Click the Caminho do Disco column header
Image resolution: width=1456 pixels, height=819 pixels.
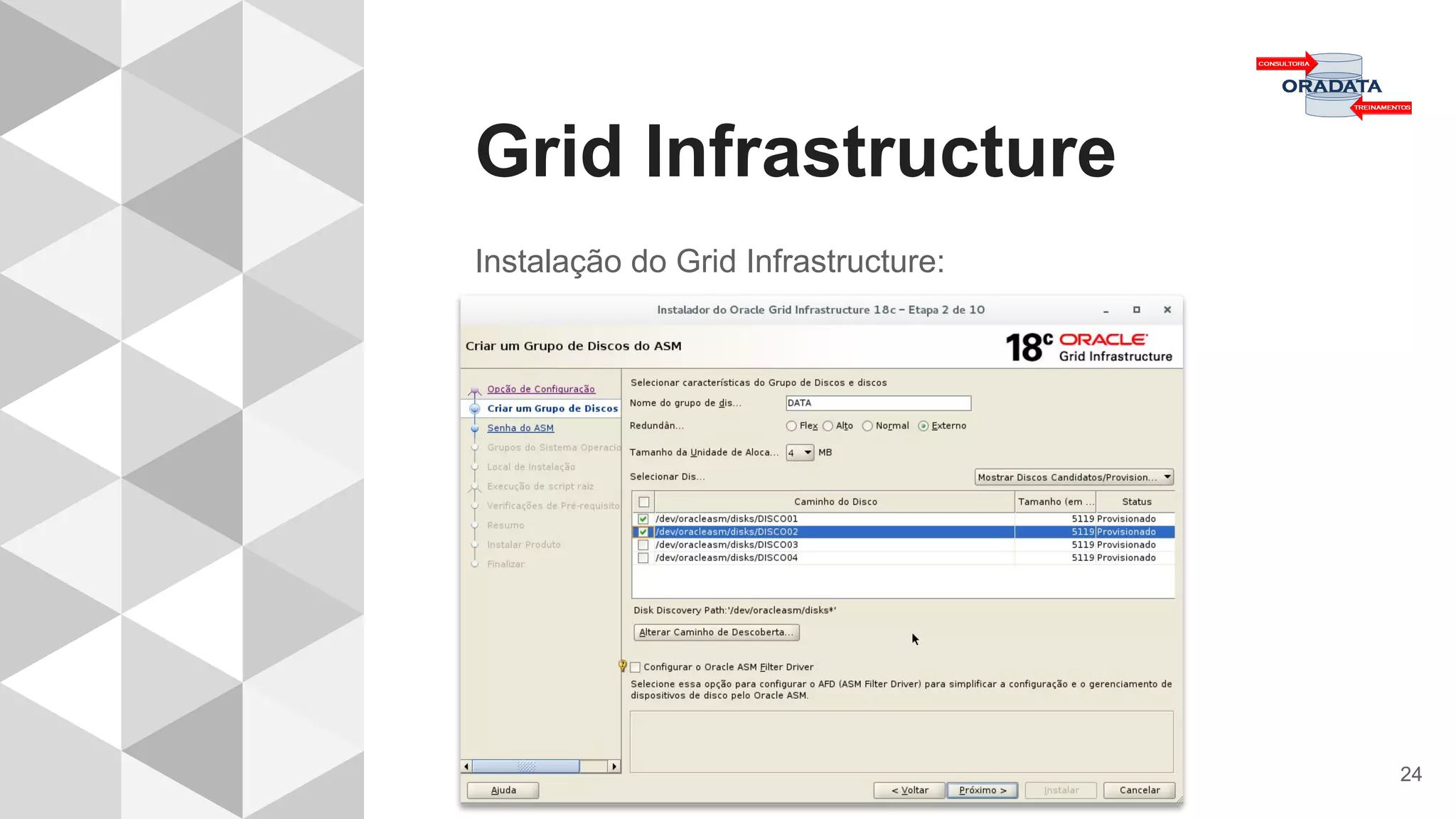click(x=835, y=502)
